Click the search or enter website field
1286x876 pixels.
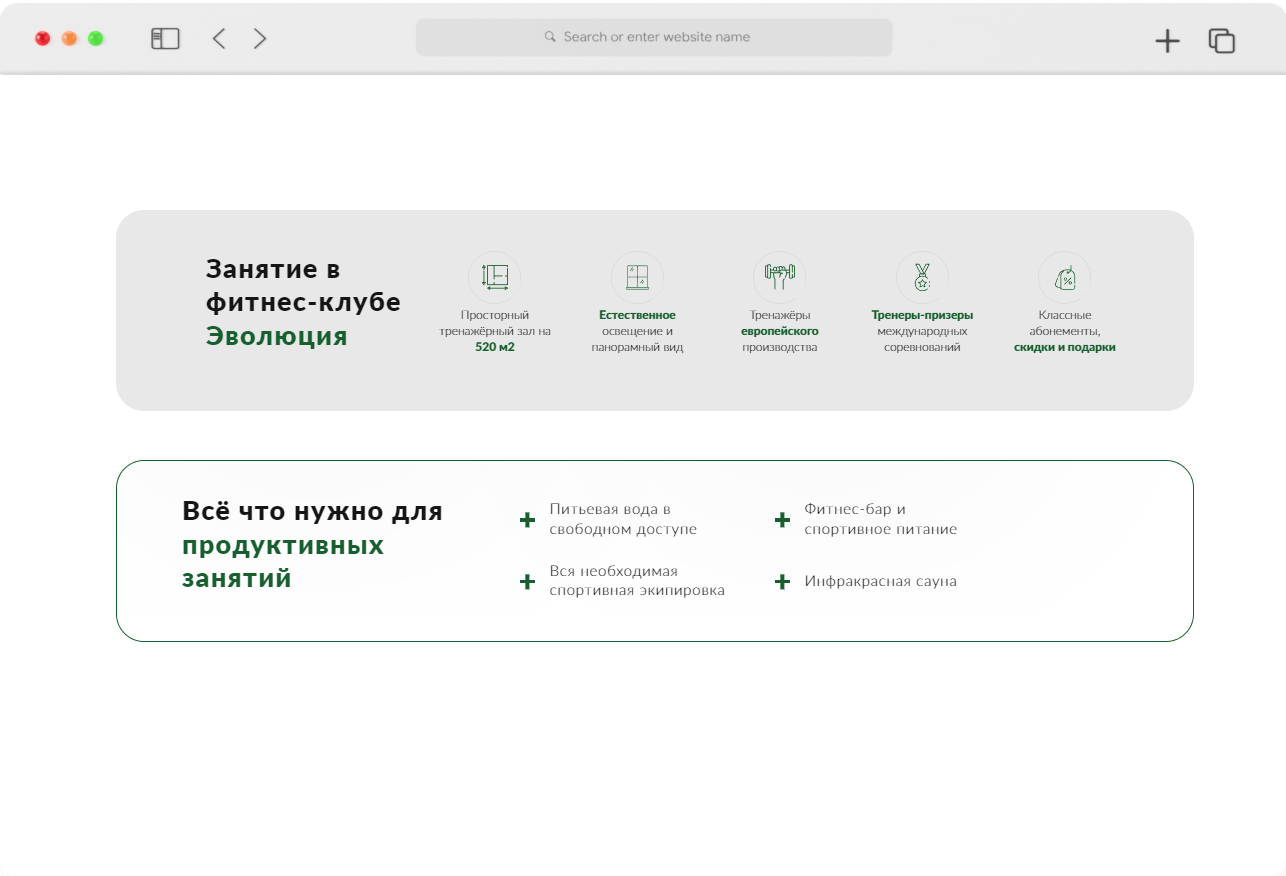(x=654, y=37)
